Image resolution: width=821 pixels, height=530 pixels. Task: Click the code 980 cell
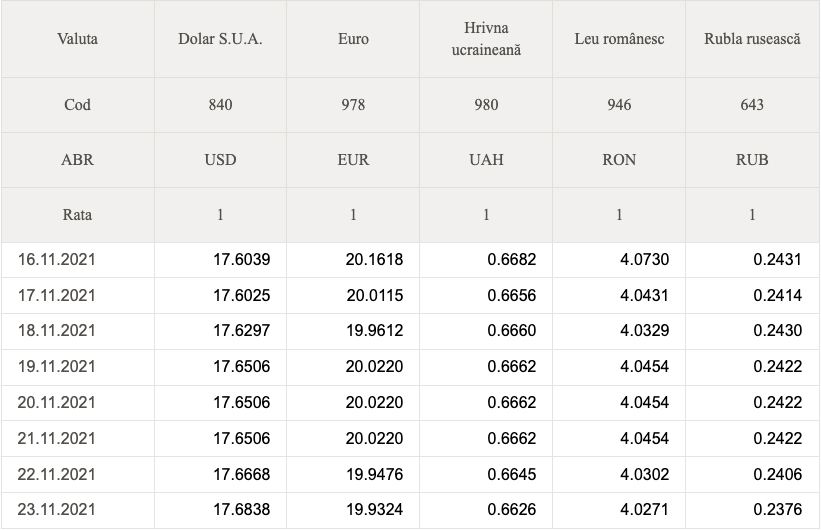tap(486, 105)
